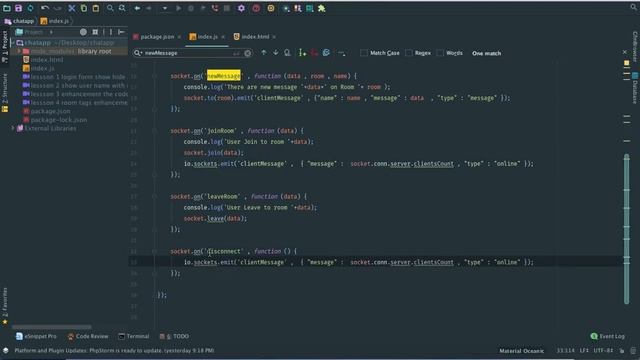Open the run configuration dropdown
Viewport: 640px width, 360px height.
[164, 8]
